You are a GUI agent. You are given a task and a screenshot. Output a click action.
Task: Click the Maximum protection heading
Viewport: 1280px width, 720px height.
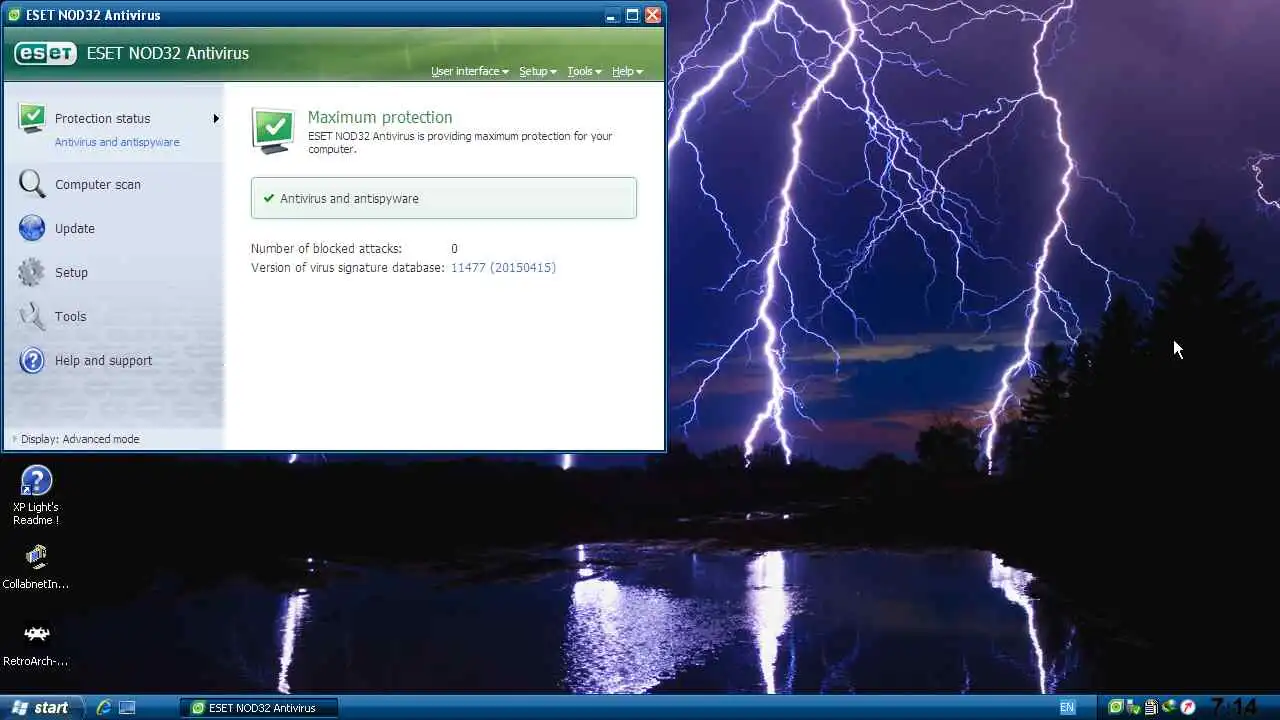tap(380, 117)
